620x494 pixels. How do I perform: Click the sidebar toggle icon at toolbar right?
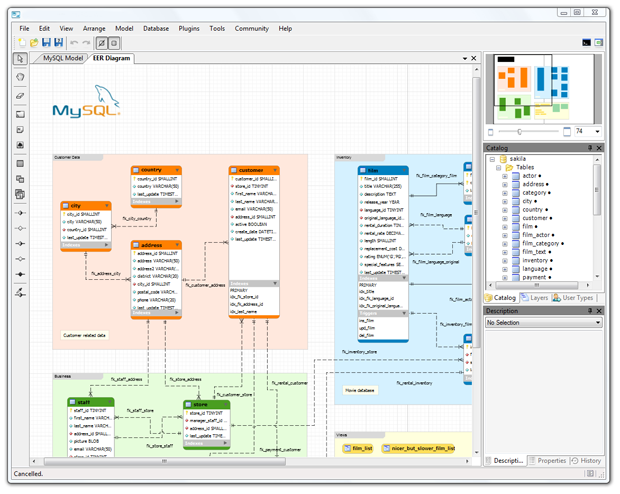tap(599, 43)
